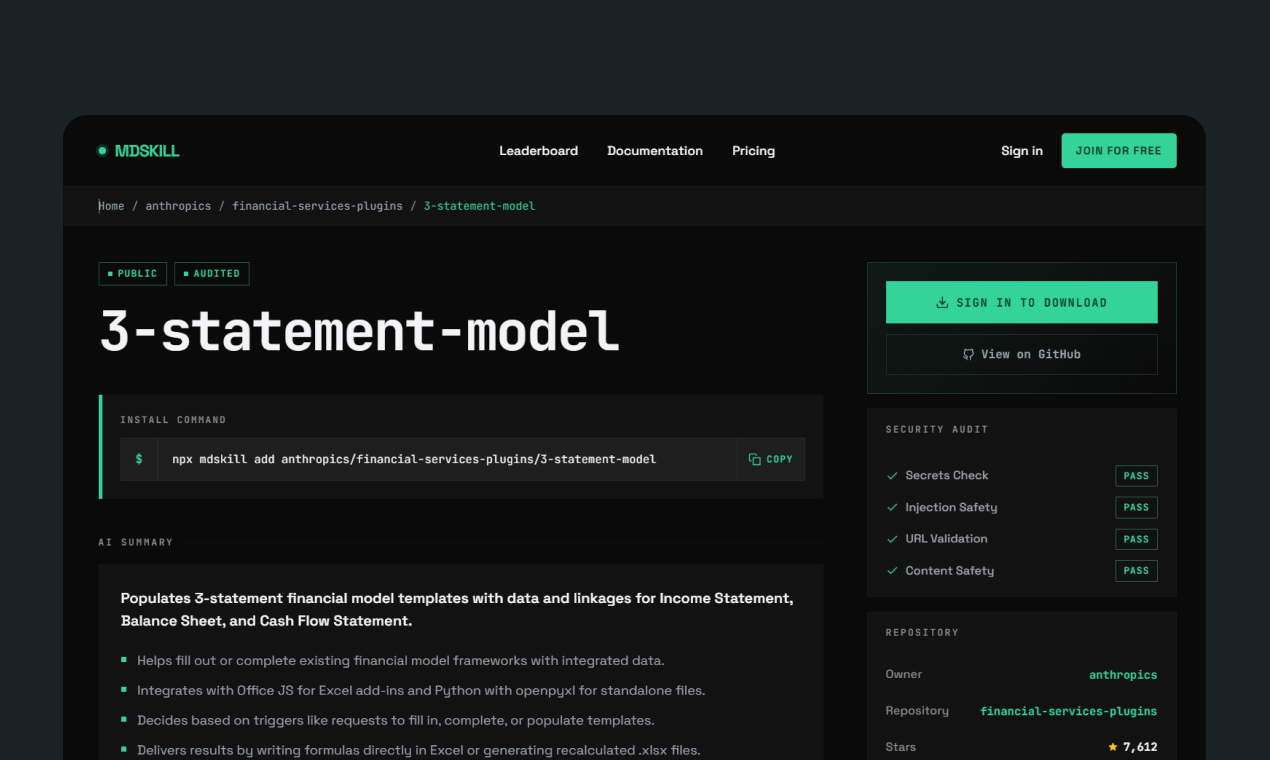Click the Owner label
This screenshot has width=1270, height=760.
(904, 675)
